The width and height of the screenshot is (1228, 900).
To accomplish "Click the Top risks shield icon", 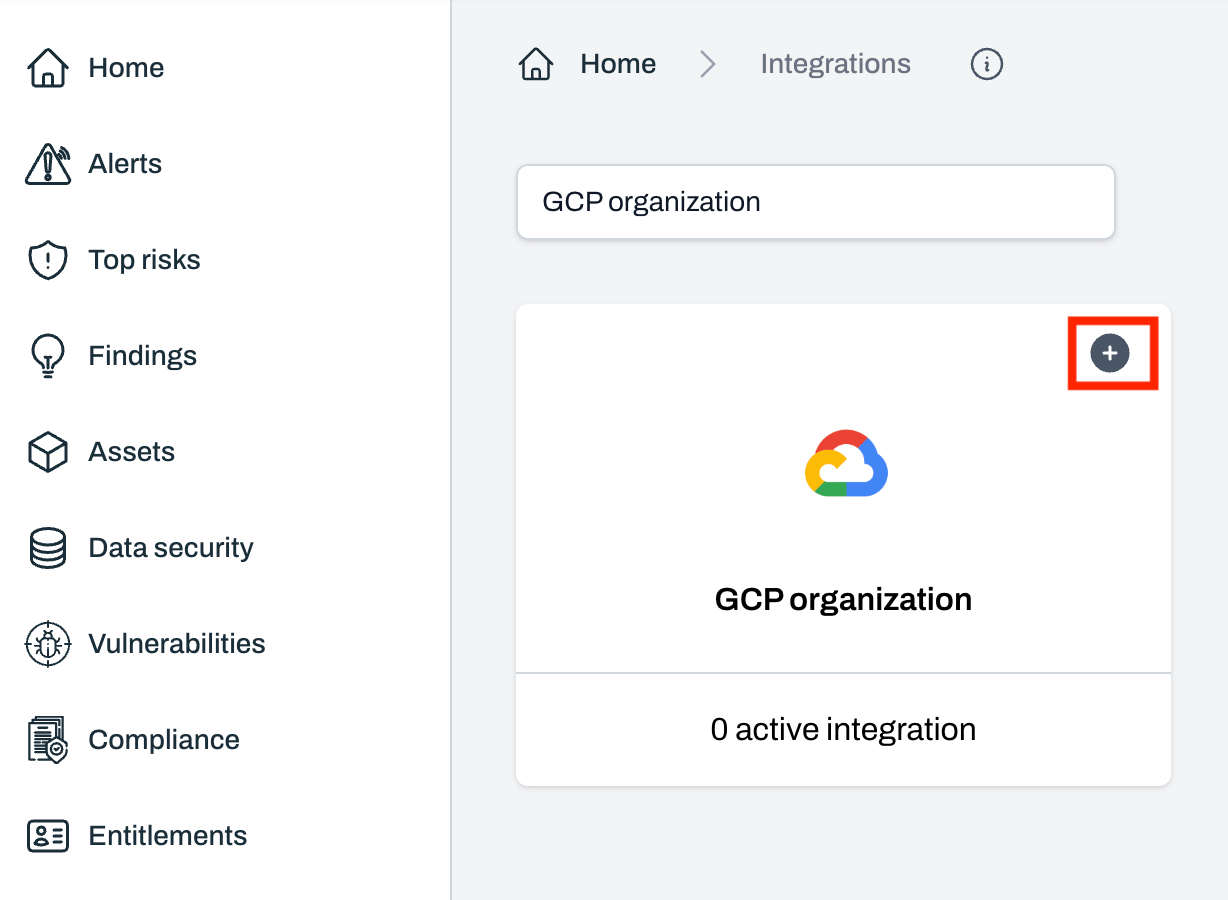I will [48, 260].
